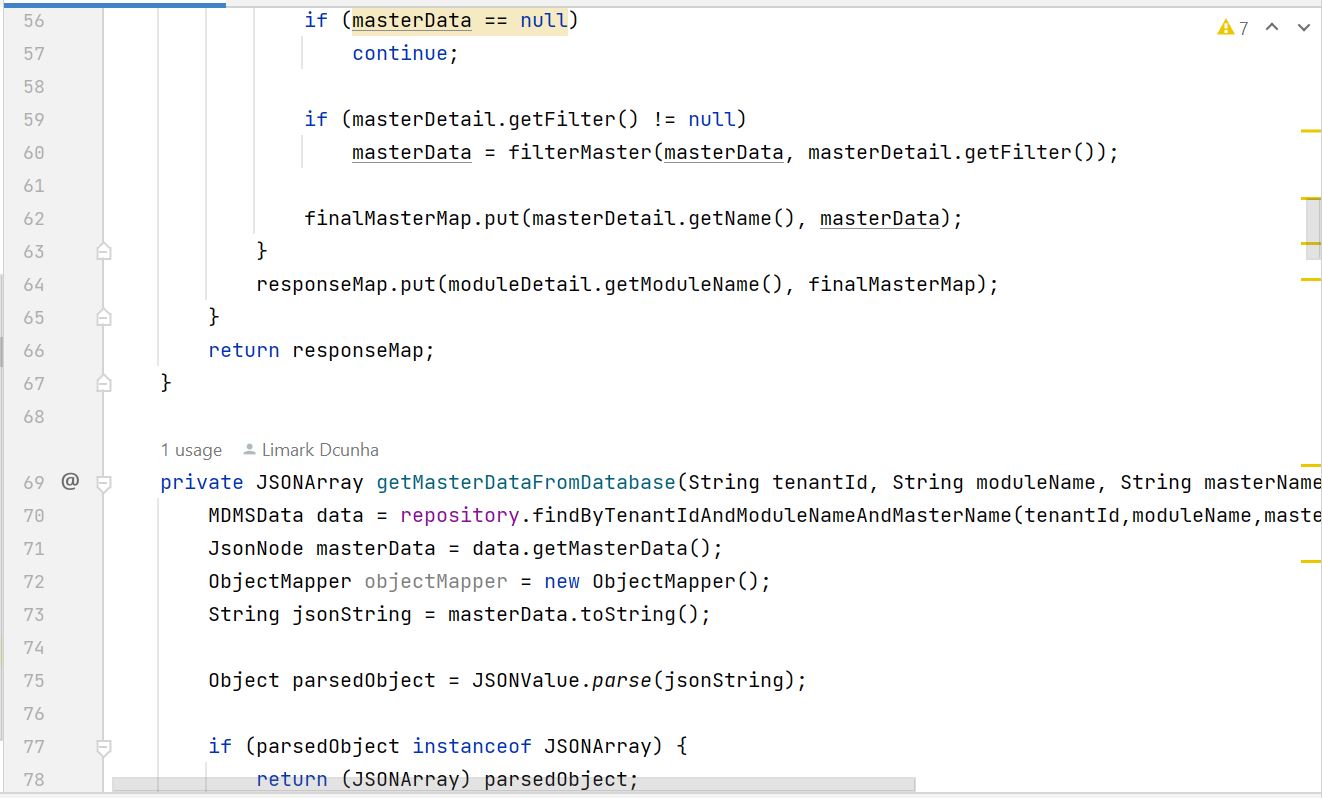
Task: Collapse the if block fold arrow at line 77
Action: coord(103,746)
